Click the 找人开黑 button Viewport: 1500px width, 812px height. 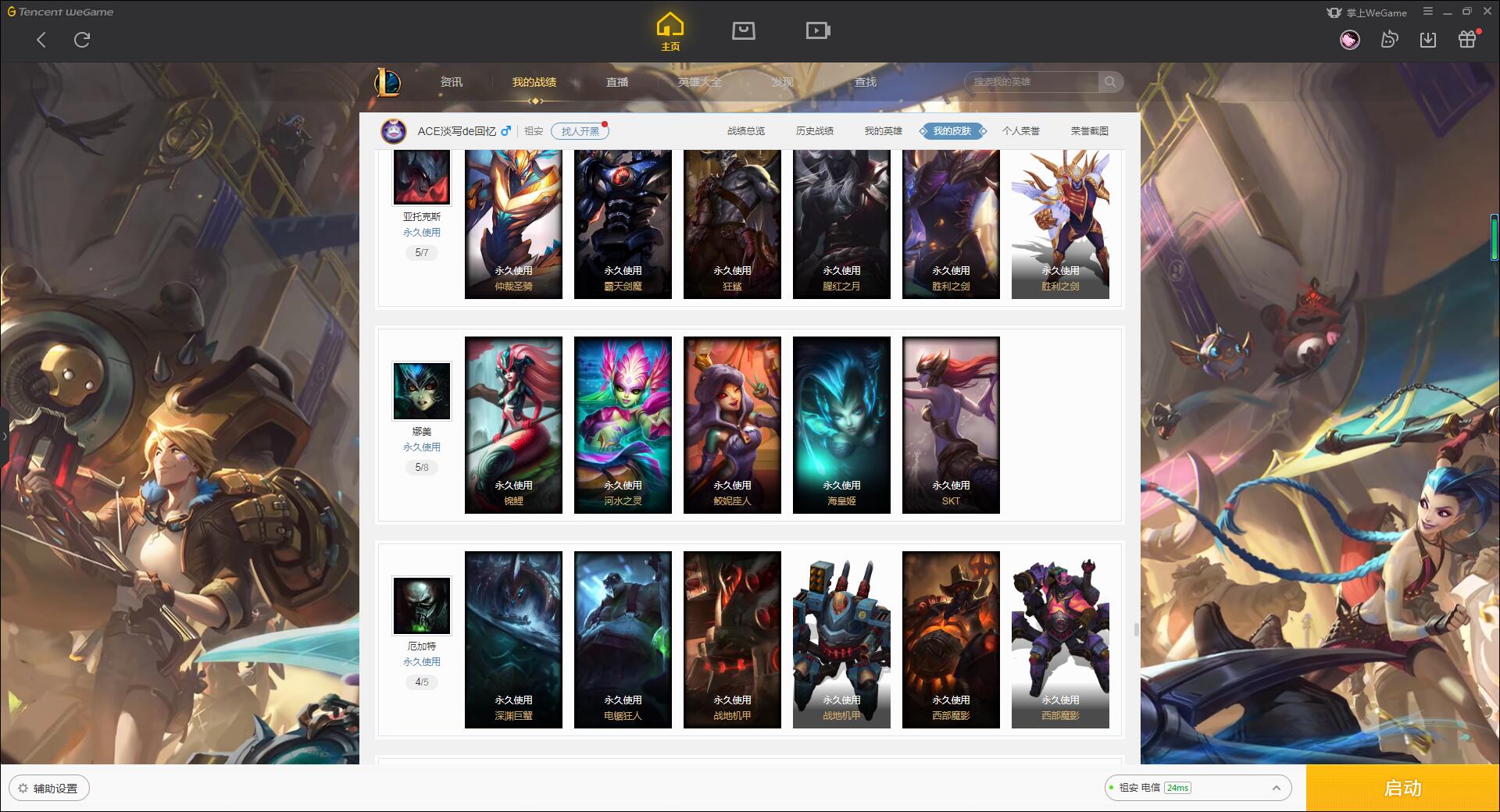pyautogui.click(x=580, y=131)
